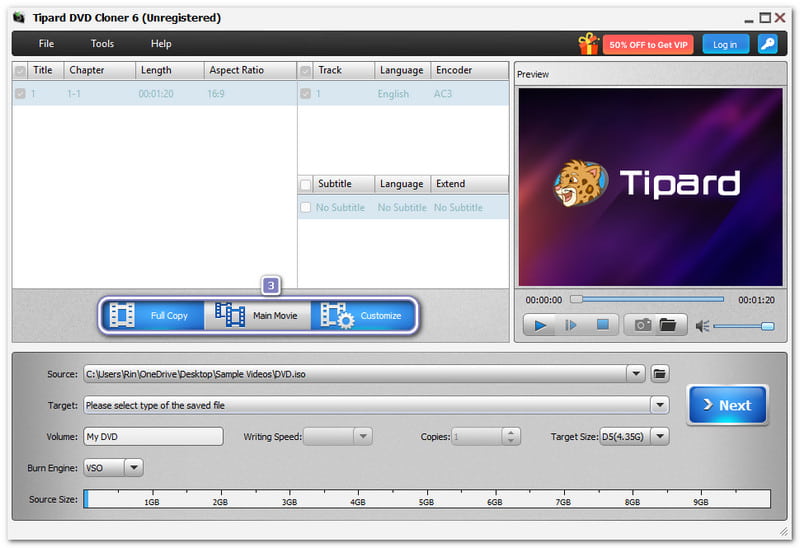The height and width of the screenshot is (548, 800).
Task: Open the snapshot folder icon
Action: (x=666, y=325)
